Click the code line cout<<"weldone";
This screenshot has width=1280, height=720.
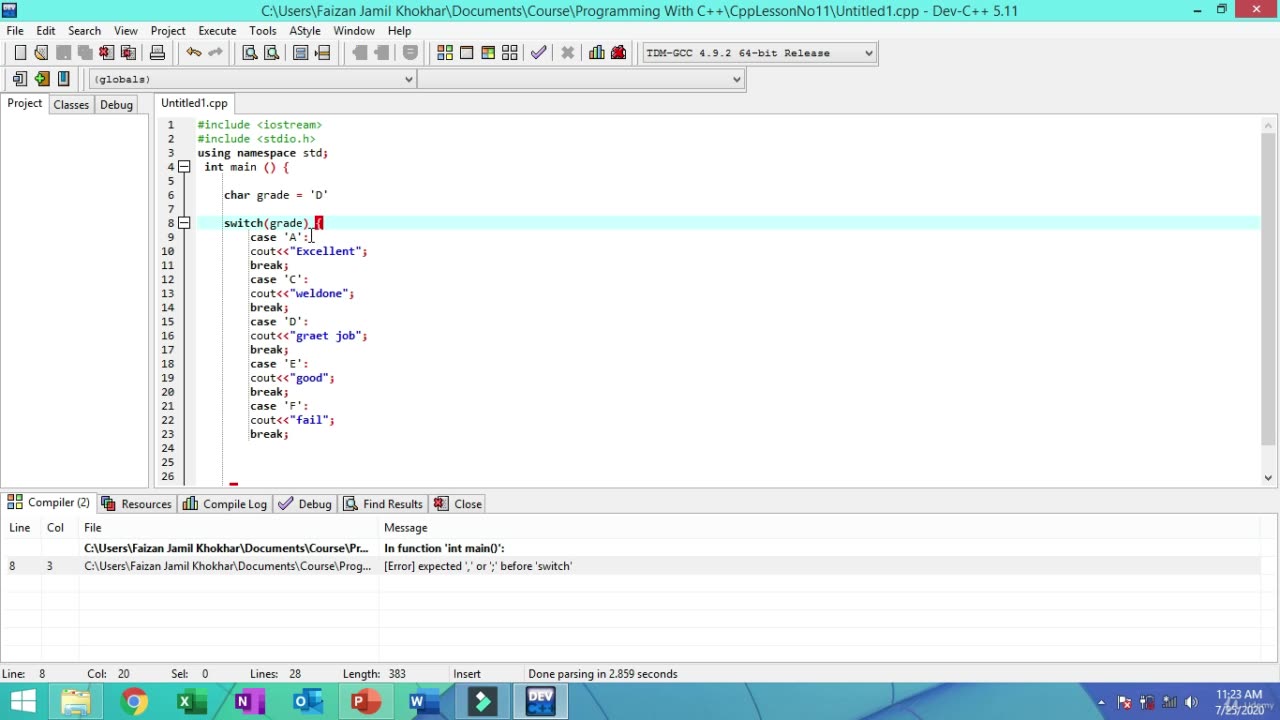pyautogui.click(x=302, y=293)
